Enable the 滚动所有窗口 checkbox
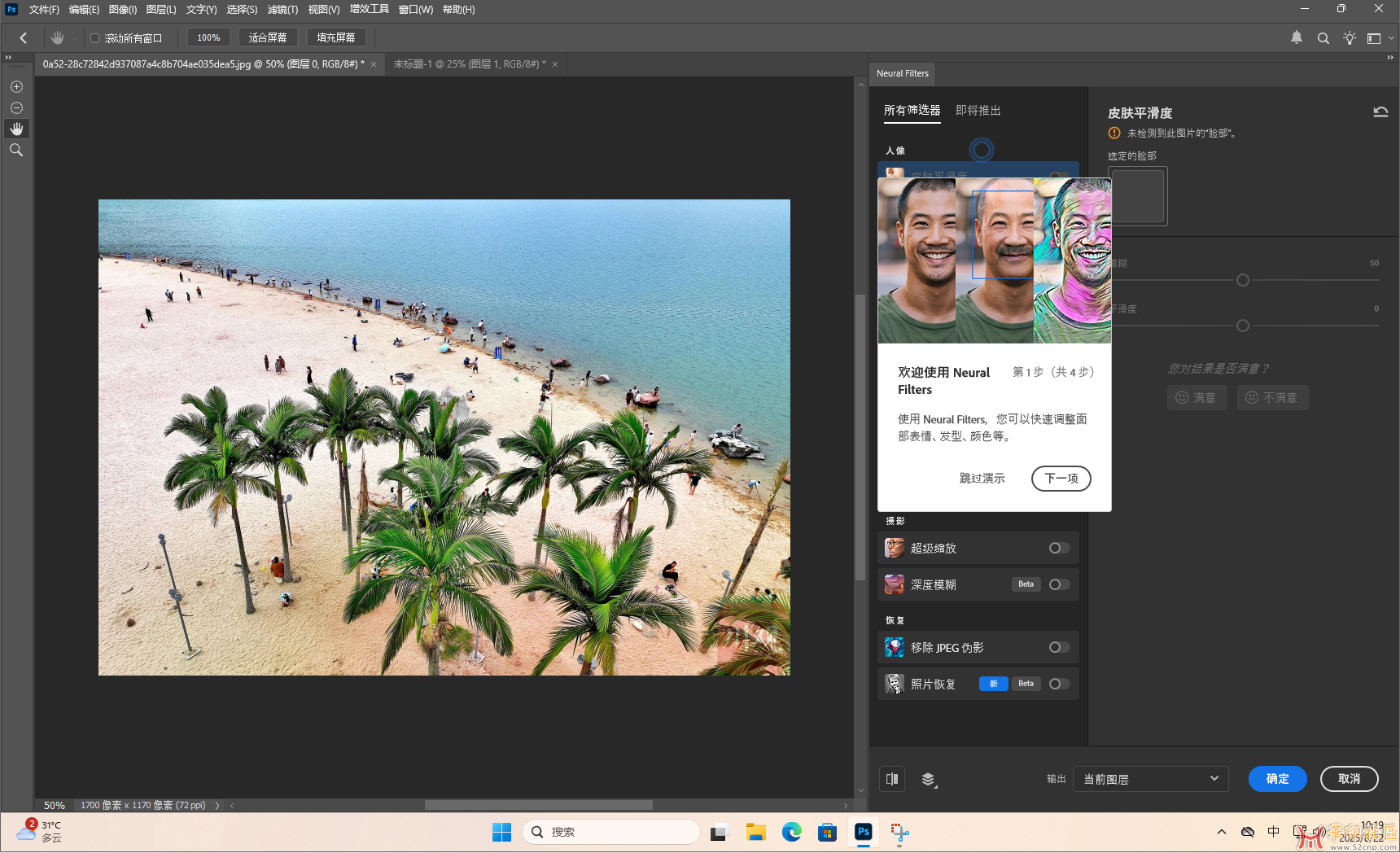This screenshot has width=1400, height=853. [x=95, y=38]
